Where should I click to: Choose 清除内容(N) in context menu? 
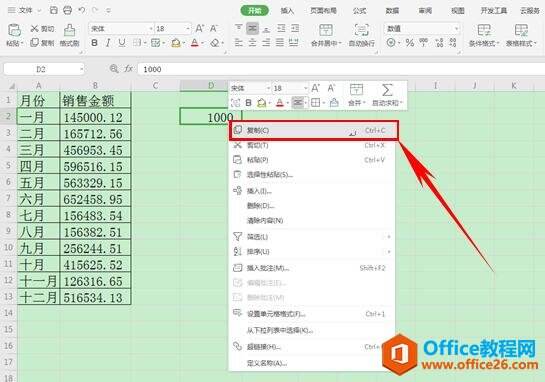(x=312, y=220)
